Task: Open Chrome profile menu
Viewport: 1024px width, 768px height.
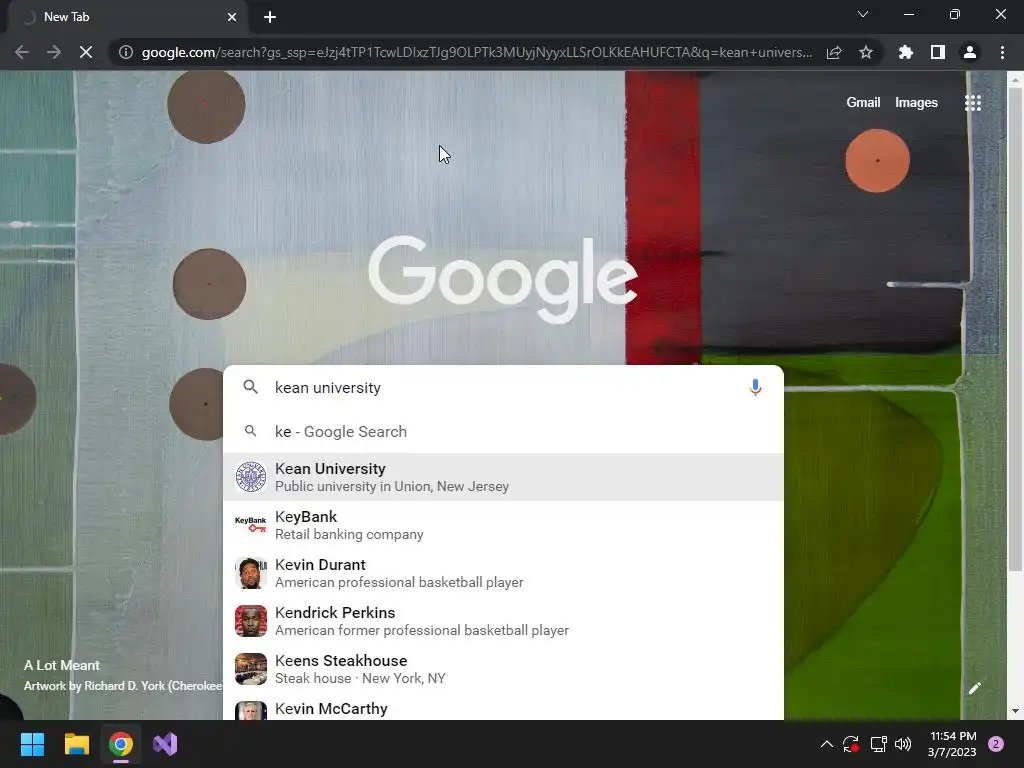Action: pos(970,52)
